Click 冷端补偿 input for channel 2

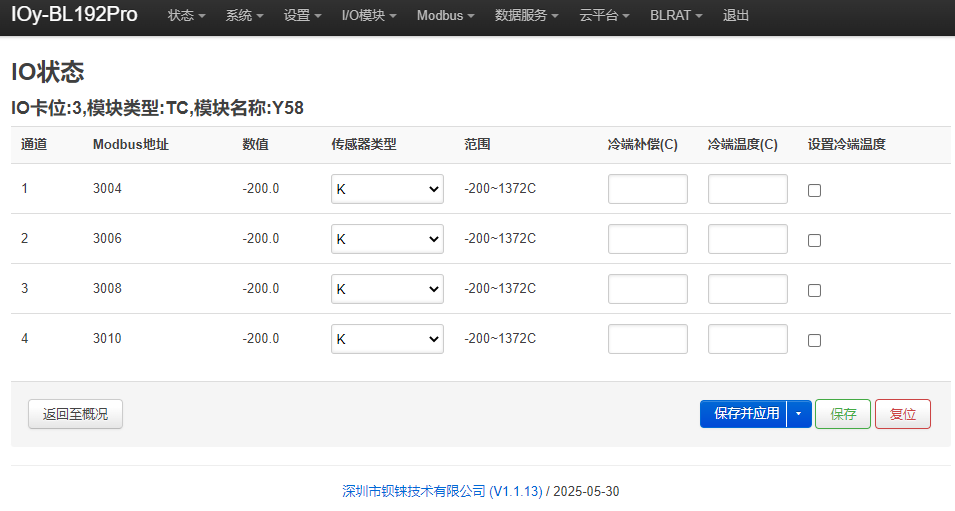[x=648, y=239]
